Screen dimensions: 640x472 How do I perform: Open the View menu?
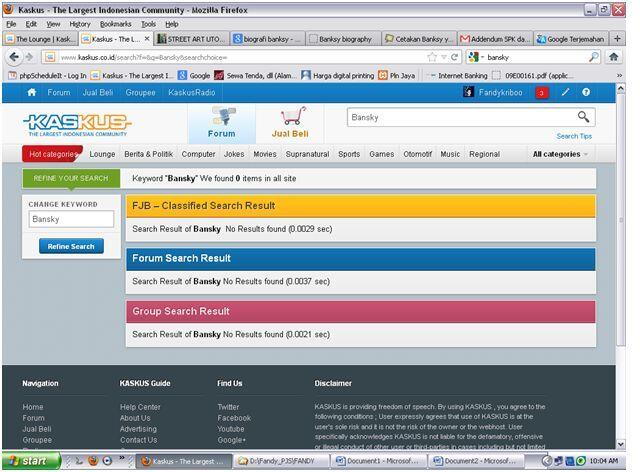tap(53, 24)
